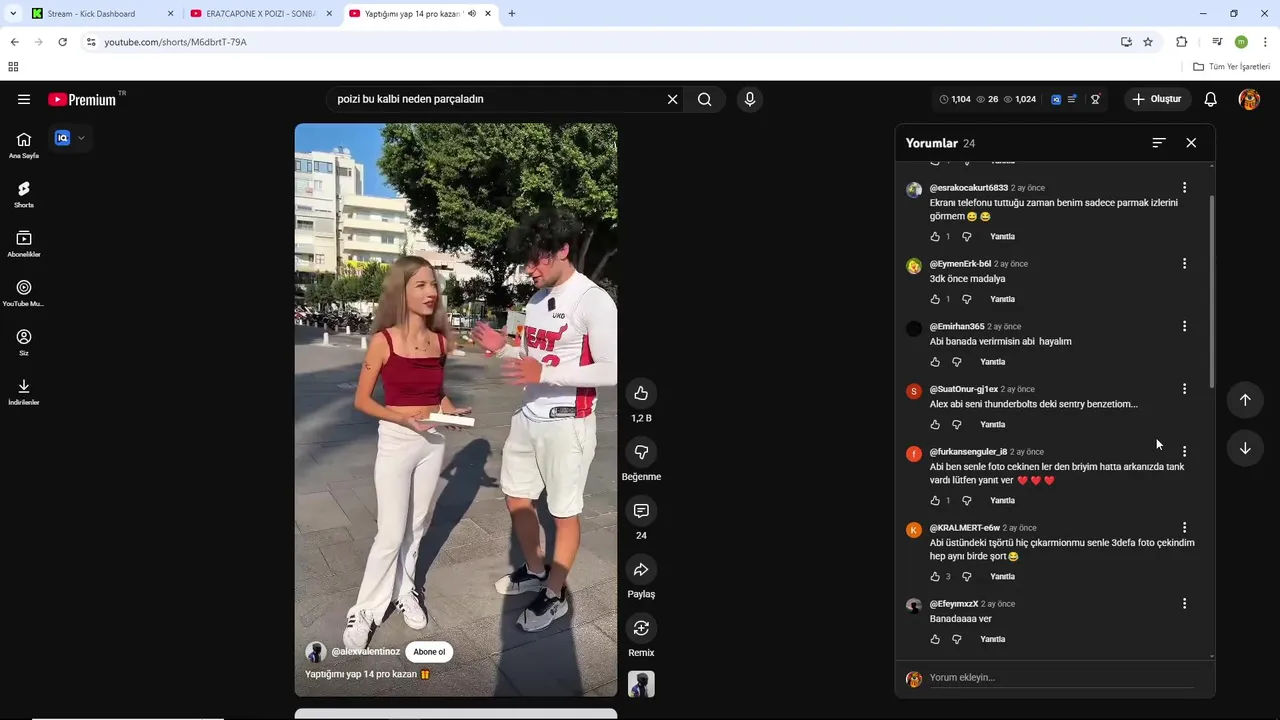Open the Remix option
The width and height of the screenshot is (1280, 720).
(x=641, y=628)
